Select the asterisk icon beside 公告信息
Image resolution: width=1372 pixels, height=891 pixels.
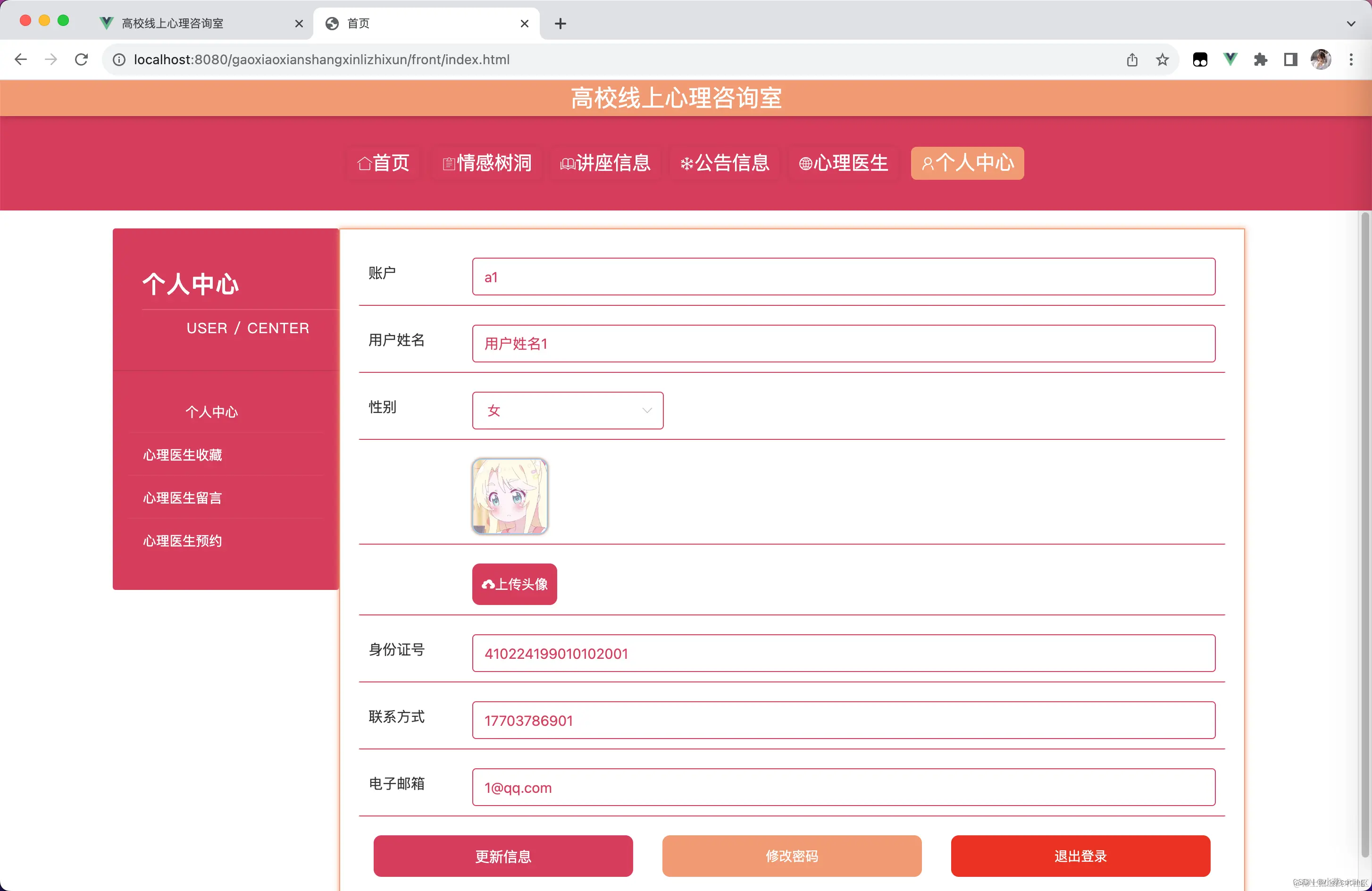point(686,163)
